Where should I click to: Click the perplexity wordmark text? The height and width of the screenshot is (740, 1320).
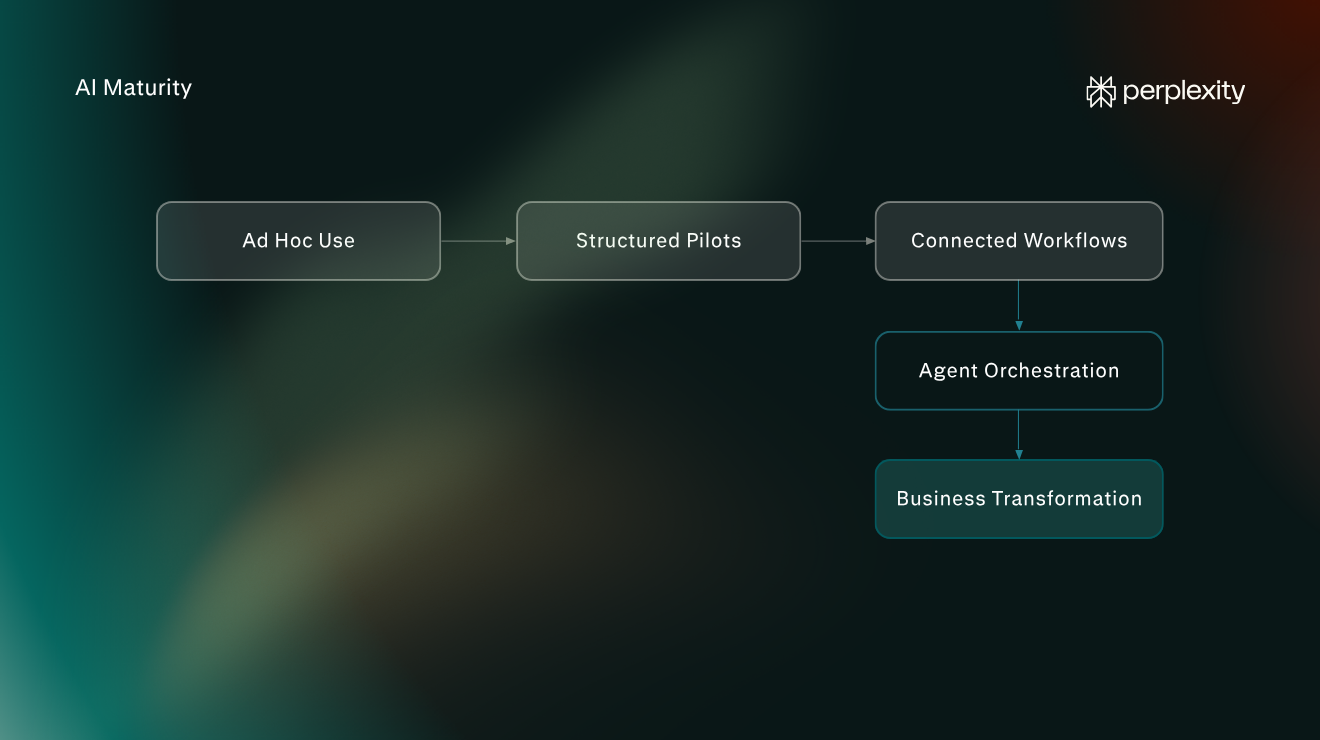[1184, 93]
